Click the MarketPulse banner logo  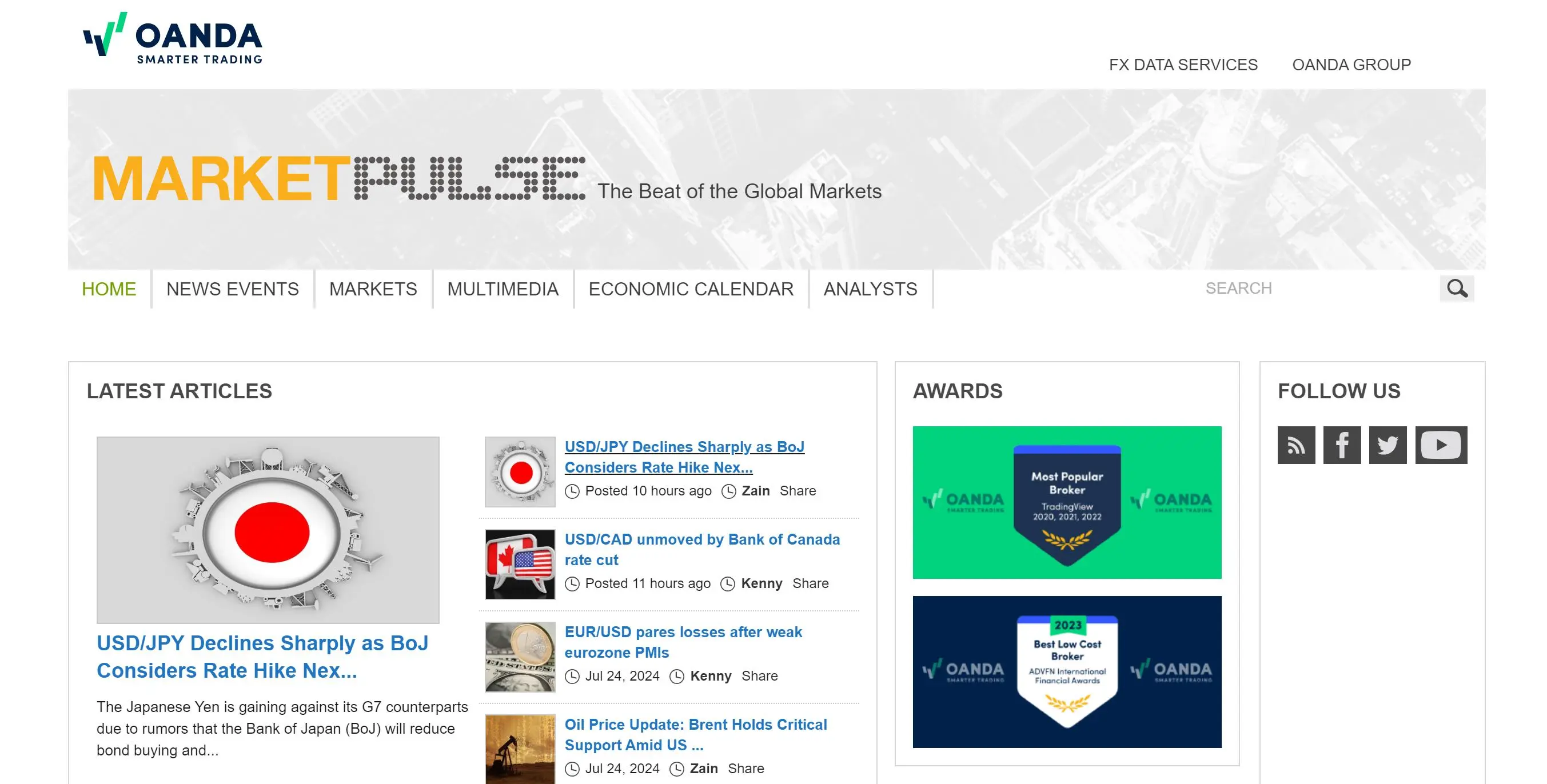340,178
